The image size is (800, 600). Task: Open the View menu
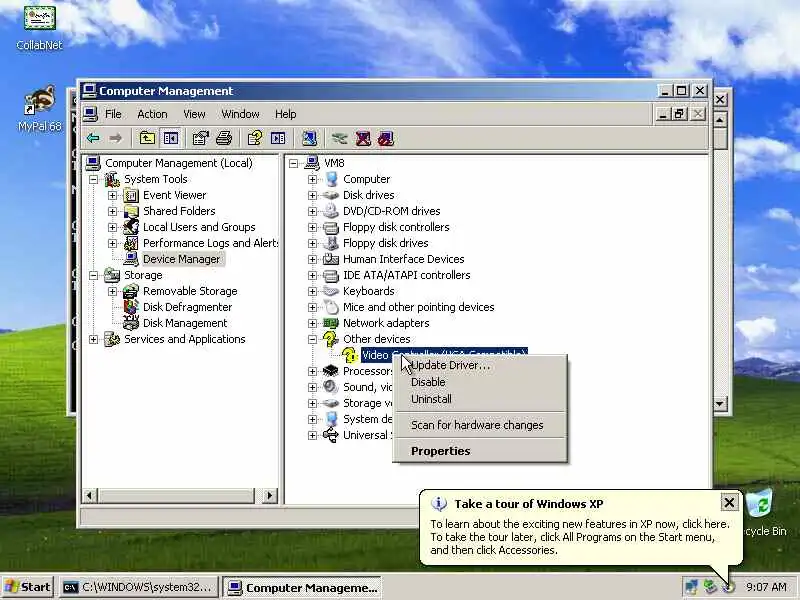click(x=194, y=114)
